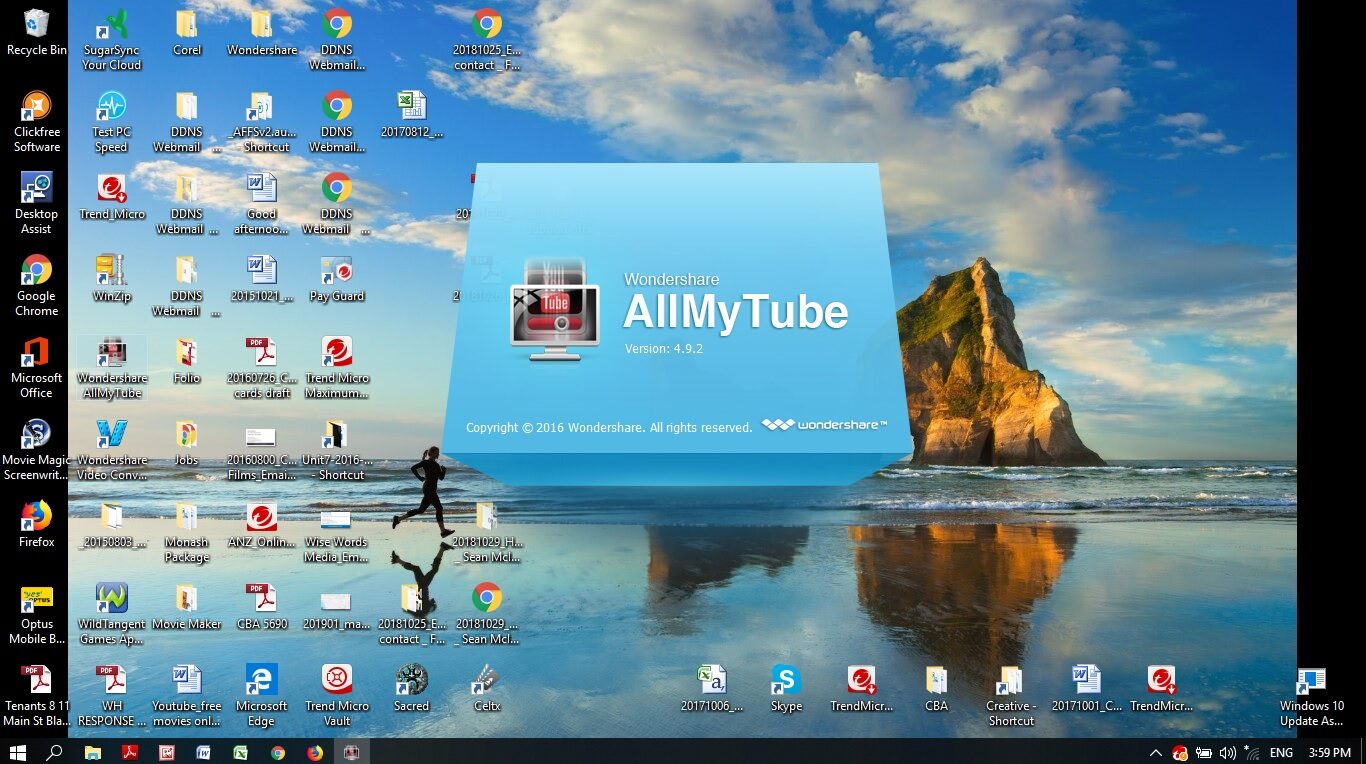Open 20170812 Excel spreadsheet icon

coord(412,115)
